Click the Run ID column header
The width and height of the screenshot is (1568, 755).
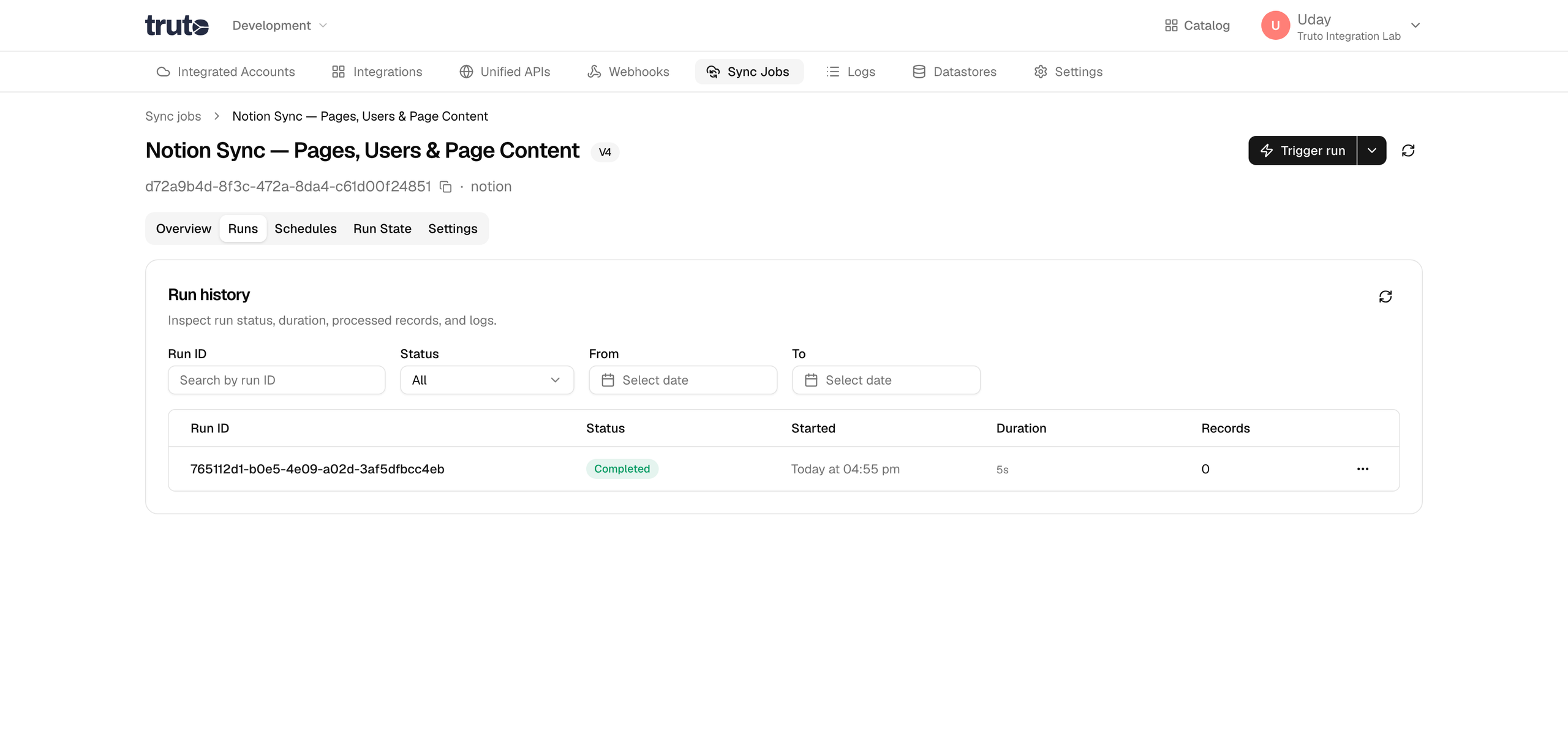tap(209, 428)
